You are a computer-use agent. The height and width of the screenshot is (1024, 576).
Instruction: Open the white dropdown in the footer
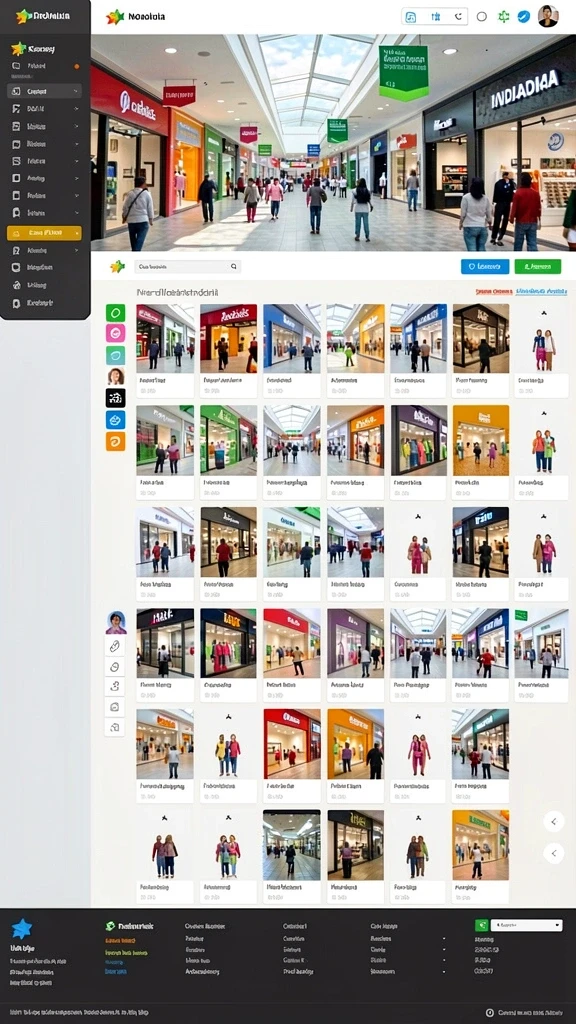pyautogui.click(x=526, y=925)
